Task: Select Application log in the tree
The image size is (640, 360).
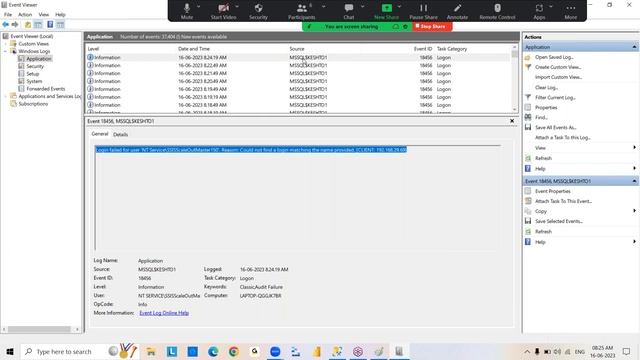Action: pos(39,59)
